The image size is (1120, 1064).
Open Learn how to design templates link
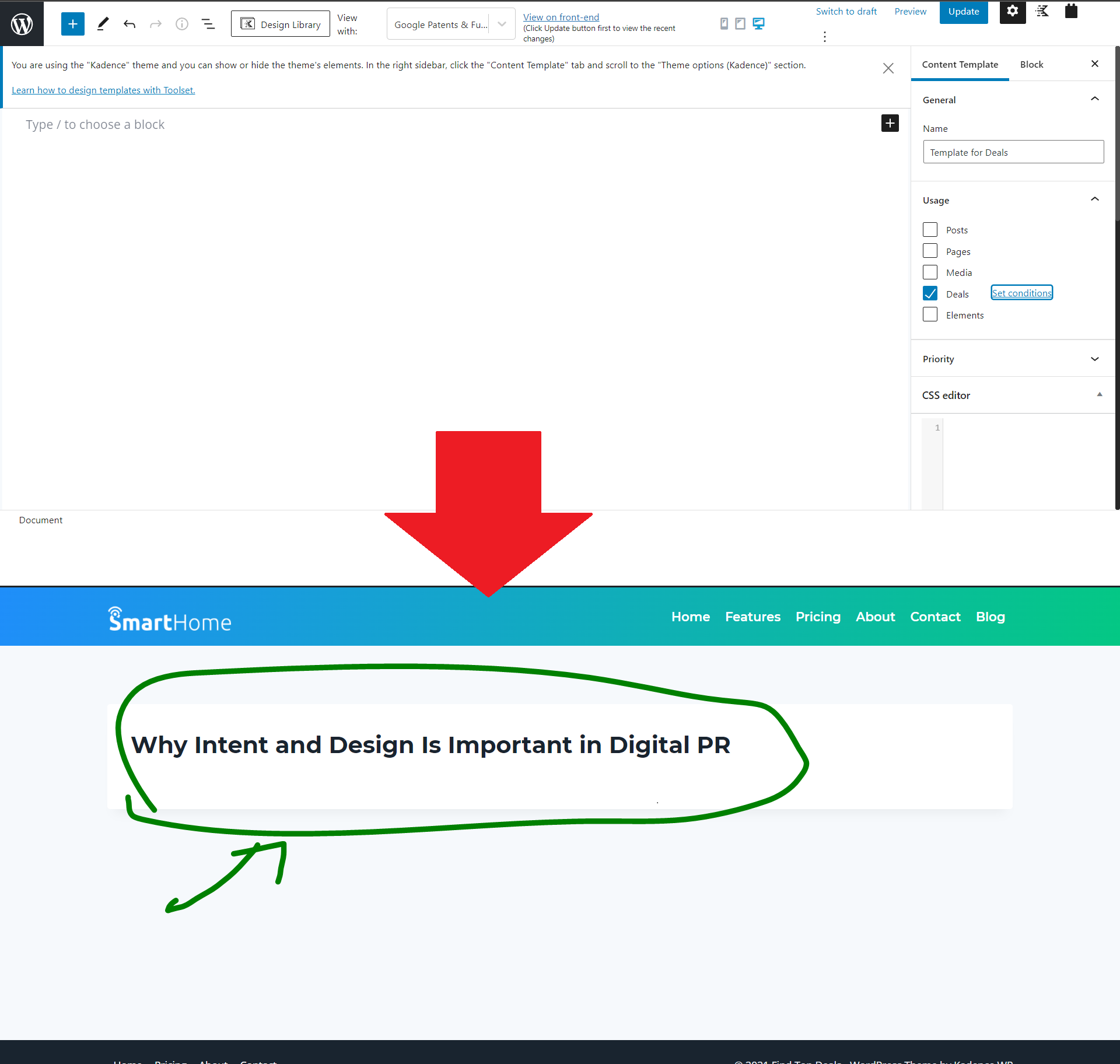coord(103,90)
